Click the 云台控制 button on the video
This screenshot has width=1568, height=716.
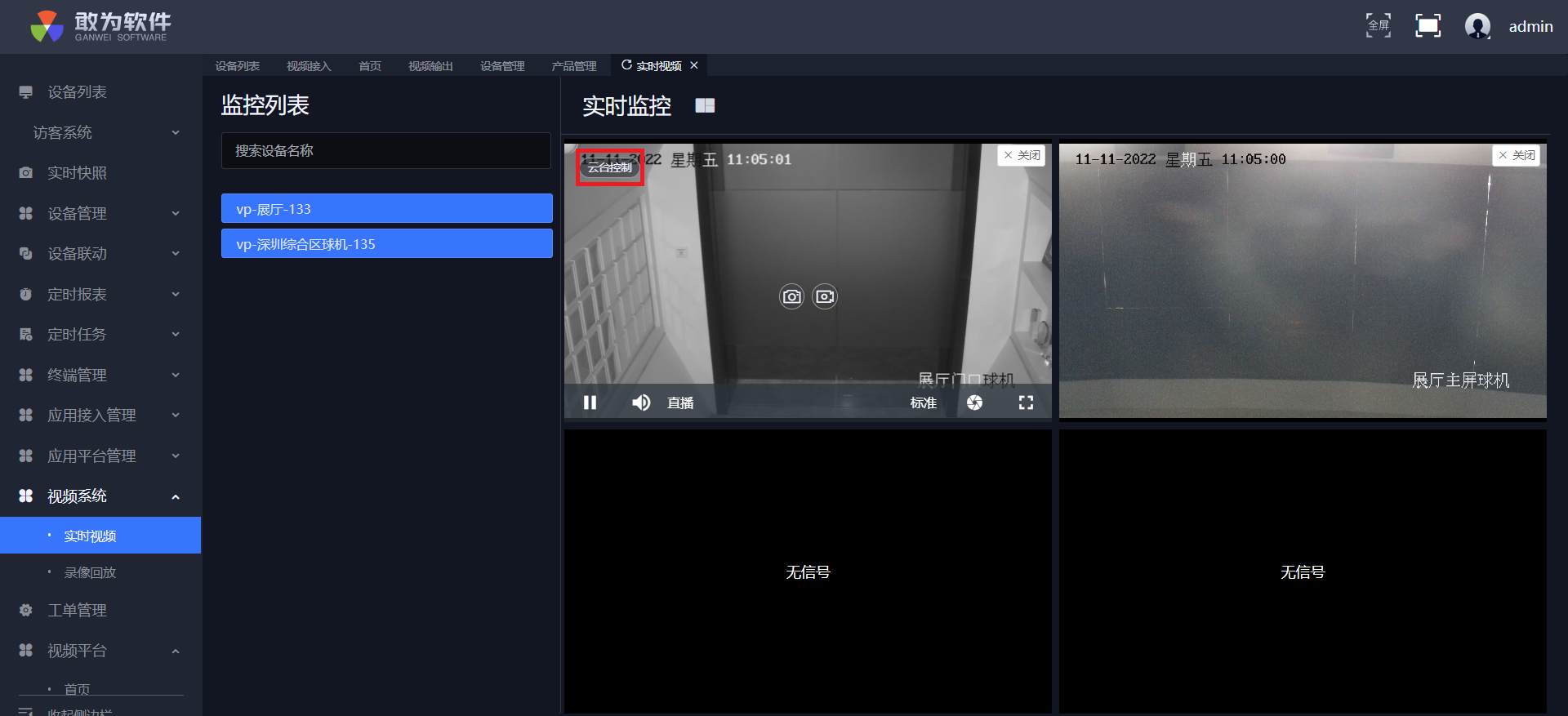click(x=610, y=167)
